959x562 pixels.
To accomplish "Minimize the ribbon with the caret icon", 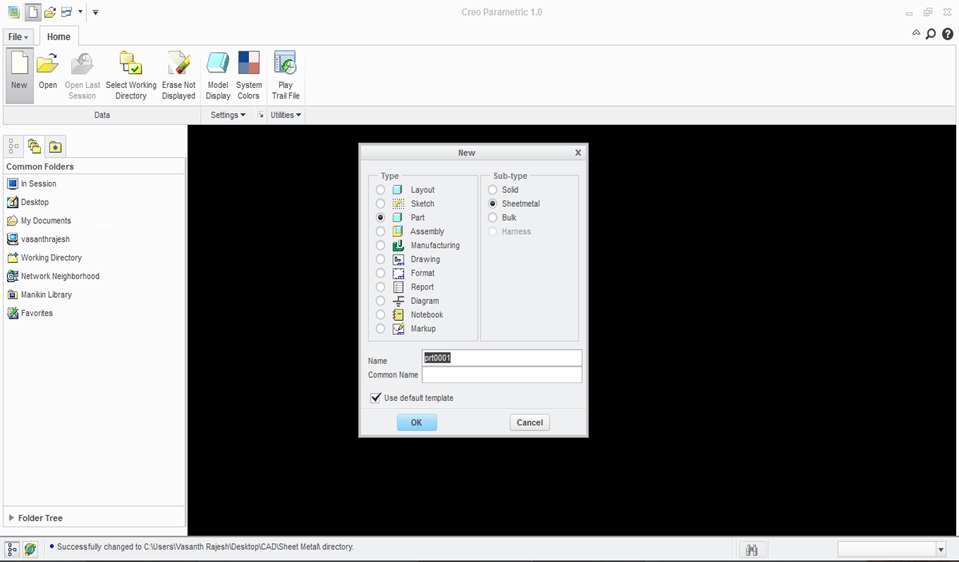I will [x=916, y=34].
